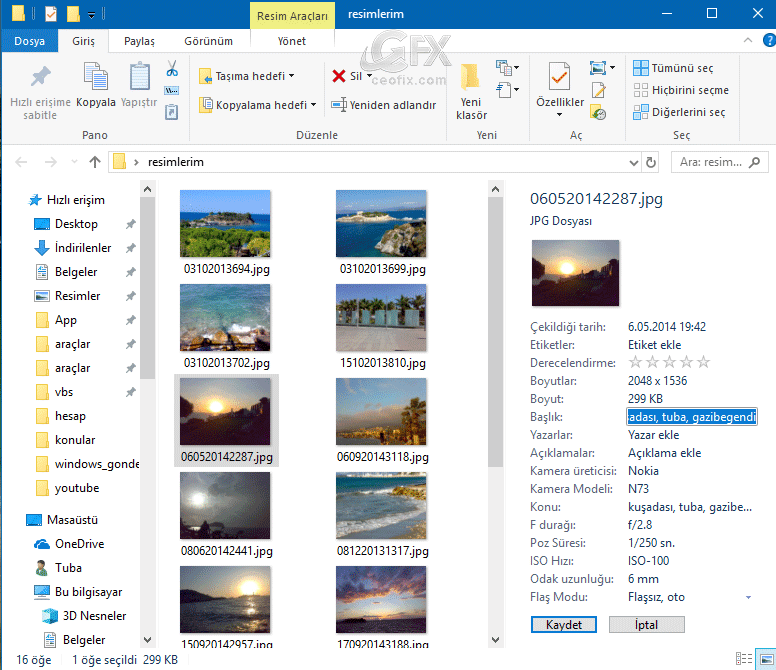The height and width of the screenshot is (670, 776).
Task: Go up one folder level arrow
Action: pos(95,162)
